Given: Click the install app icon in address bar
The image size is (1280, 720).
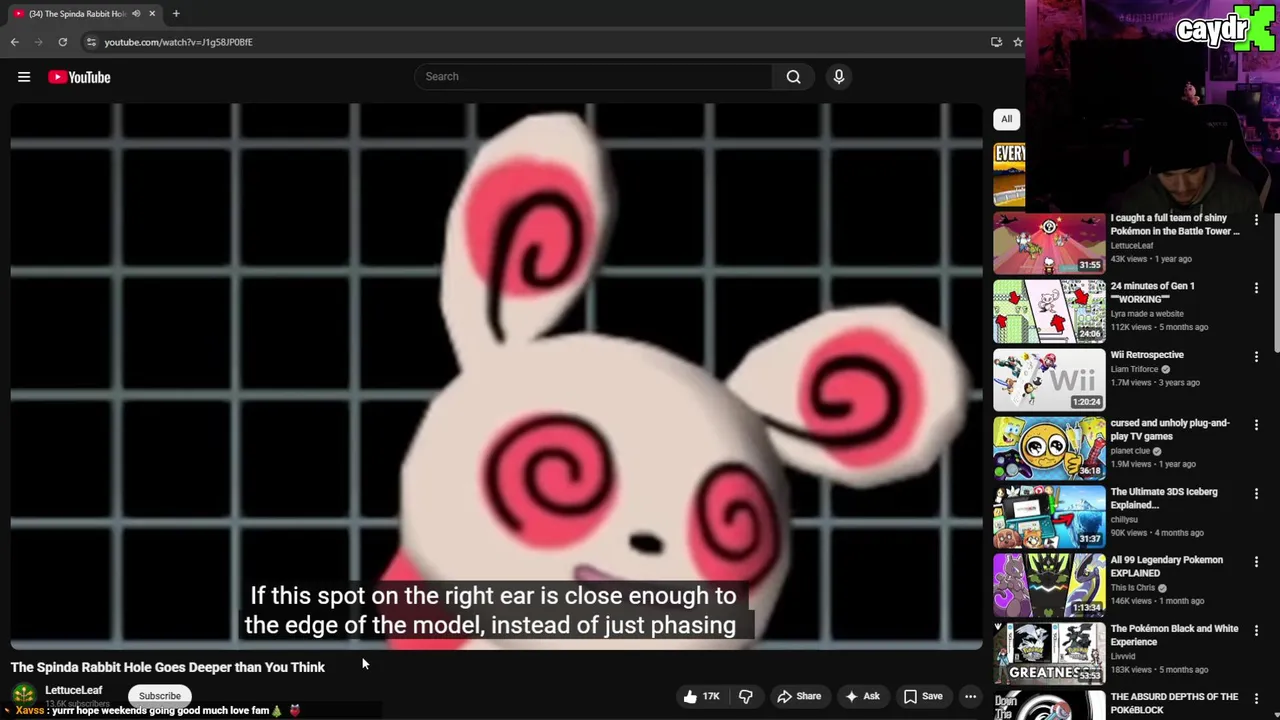Looking at the screenshot, I should [996, 42].
